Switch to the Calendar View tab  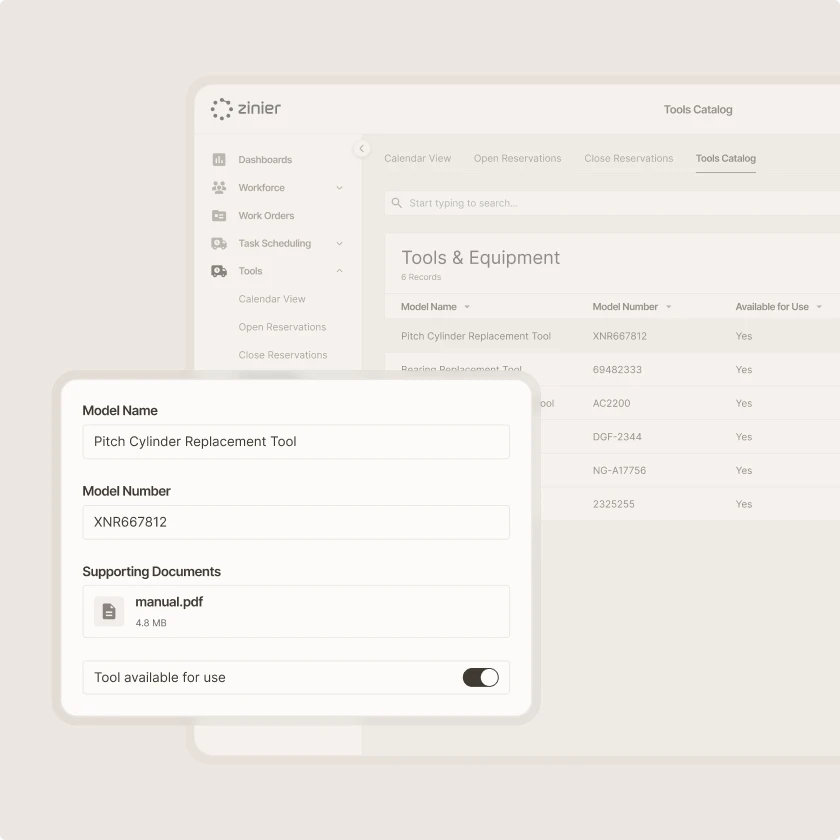click(417, 159)
